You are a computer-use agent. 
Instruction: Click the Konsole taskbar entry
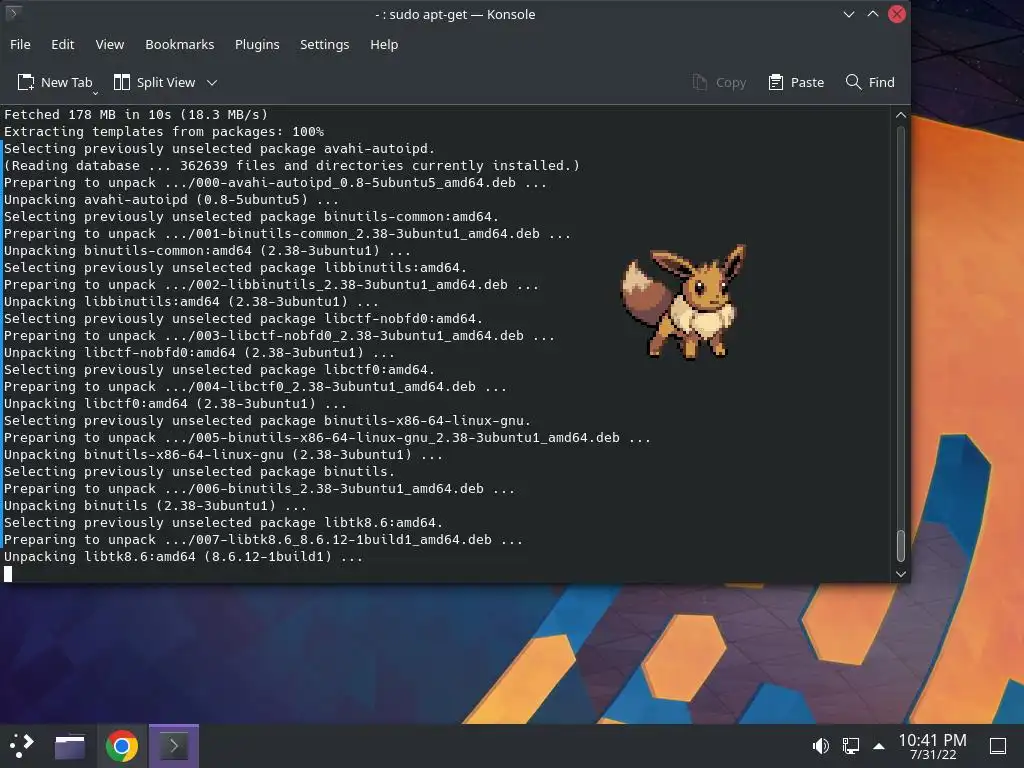point(174,746)
